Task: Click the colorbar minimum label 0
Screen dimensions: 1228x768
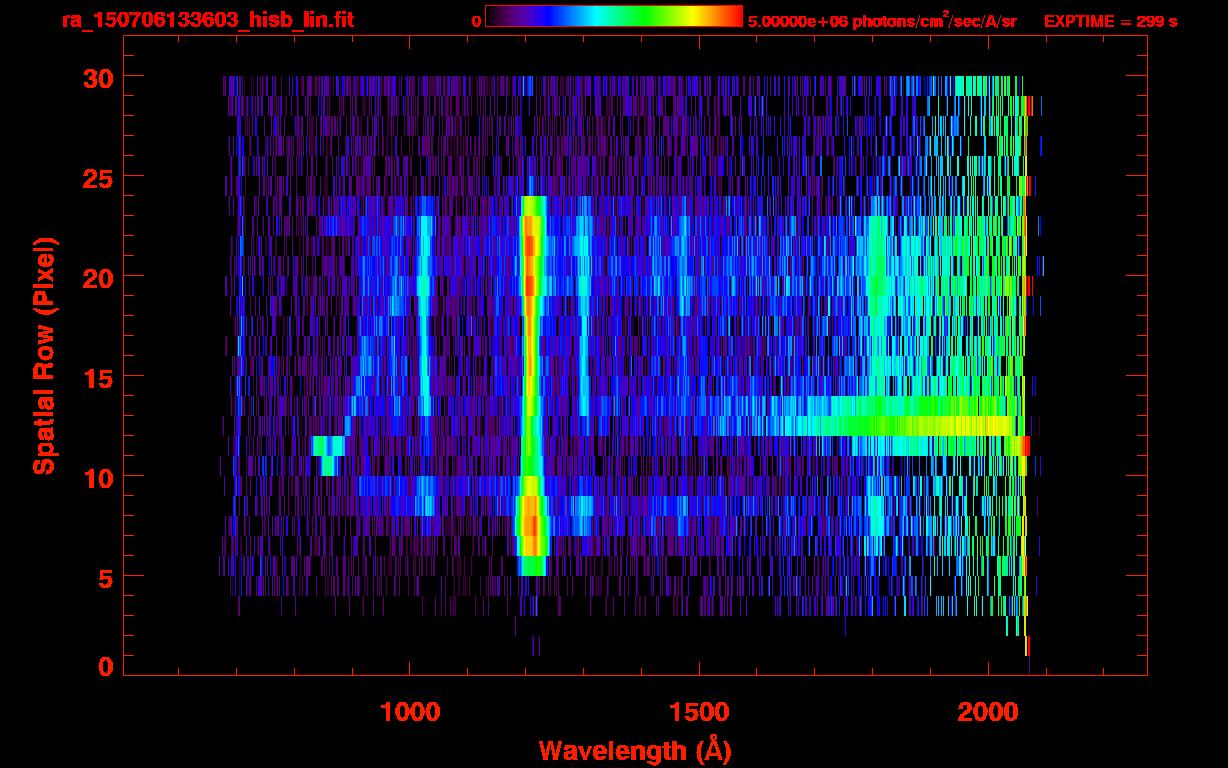Action: [476, 21]
